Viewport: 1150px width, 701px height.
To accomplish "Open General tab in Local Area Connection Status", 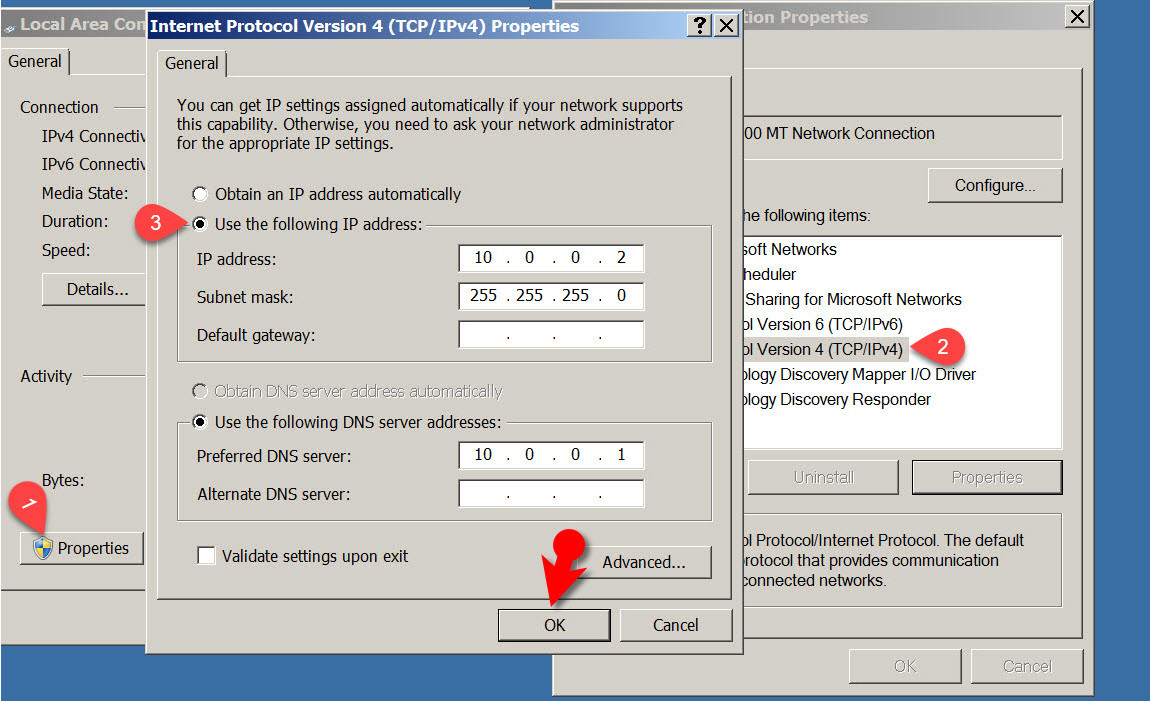I will (34, 62).
